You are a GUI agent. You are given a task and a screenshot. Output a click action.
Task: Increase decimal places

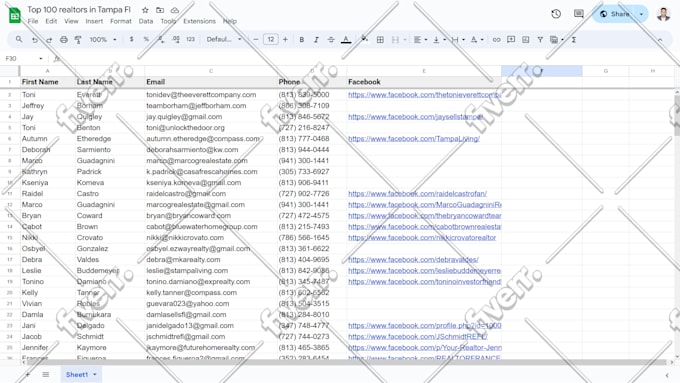176,39
